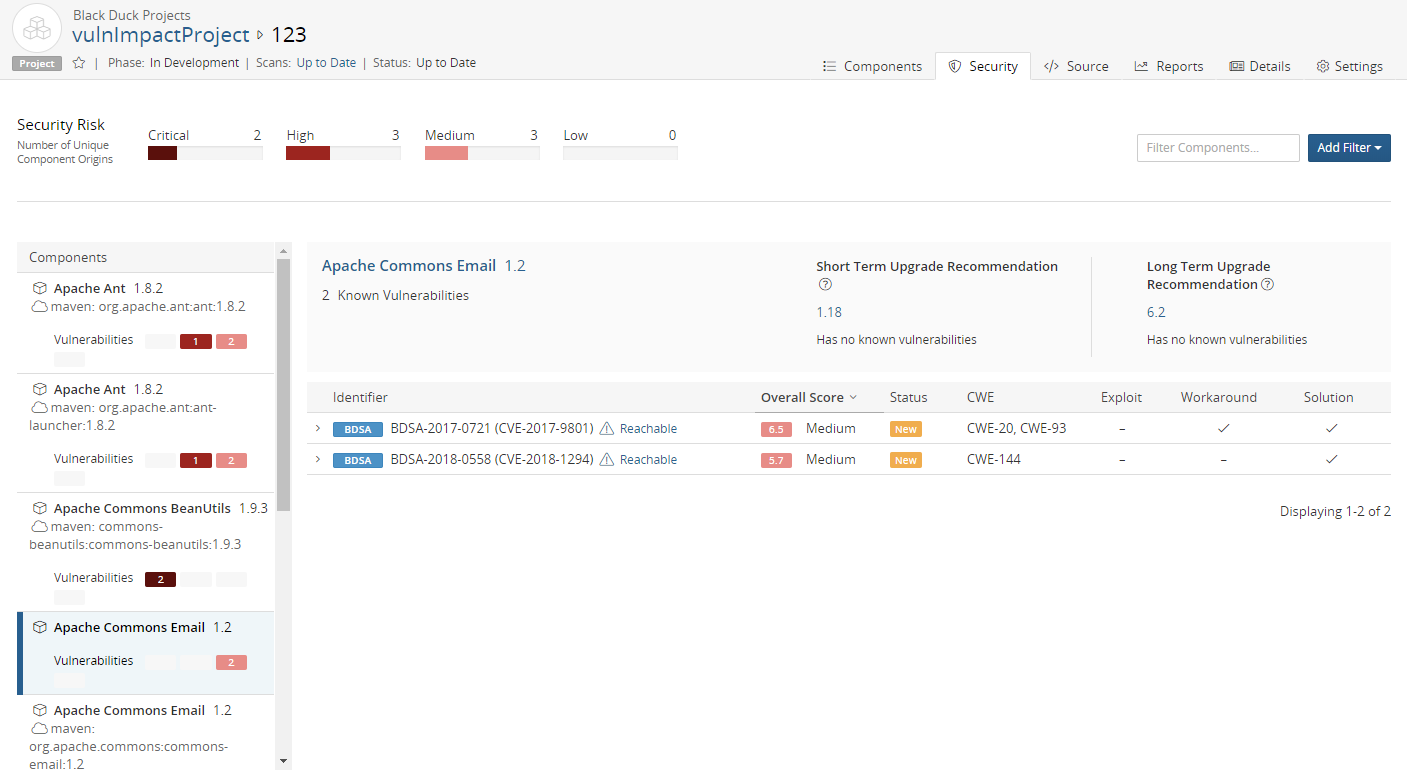Click Solution checkmark for BDSA-2018-0558

point(1331,460)
